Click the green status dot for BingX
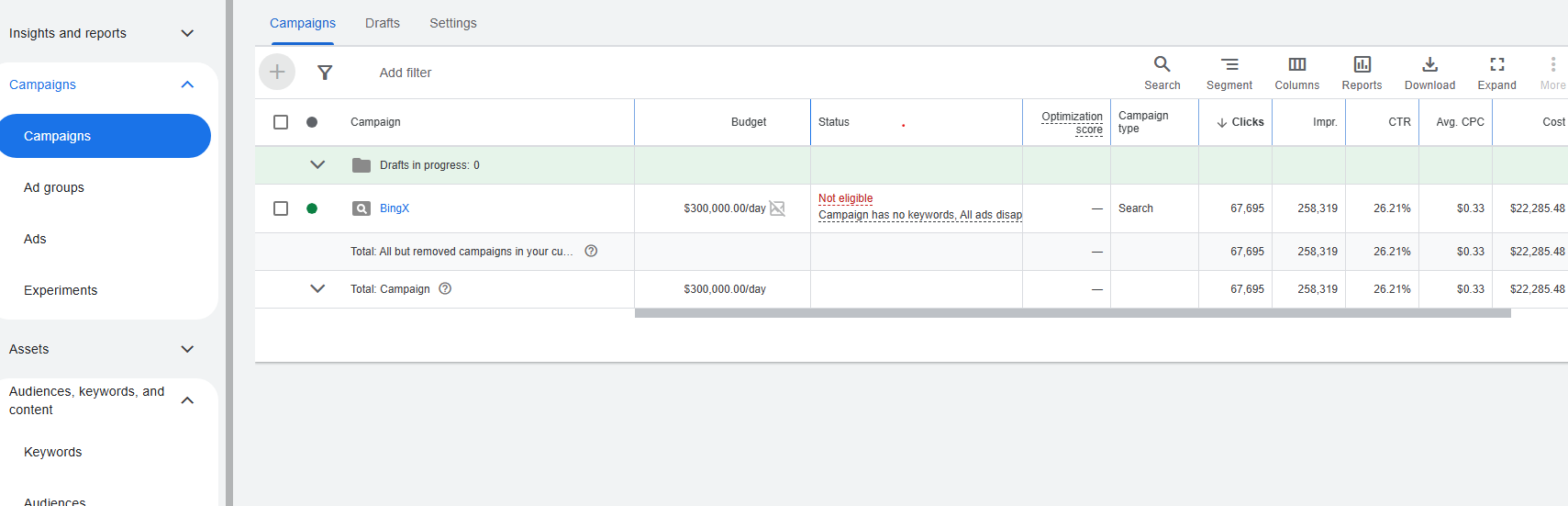 [312, 208]
